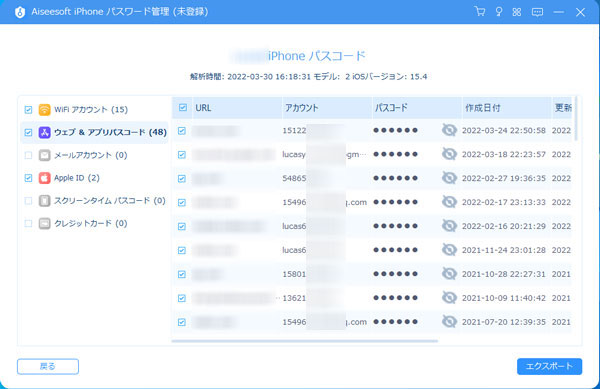Uncheck the row created 2021-11-24 23:01:28
600x389 pixels.
tap(182, 250)
